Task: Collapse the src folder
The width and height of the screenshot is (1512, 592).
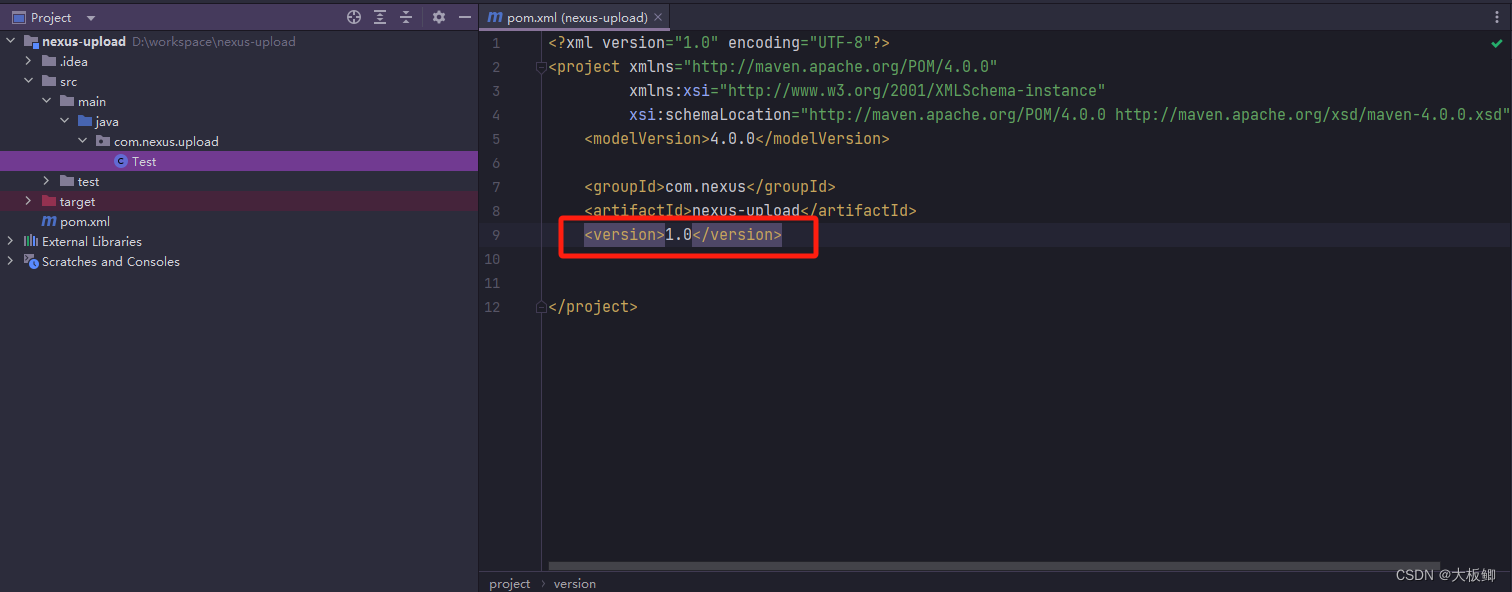Action: pyautogui.click(x=29, y=81)
